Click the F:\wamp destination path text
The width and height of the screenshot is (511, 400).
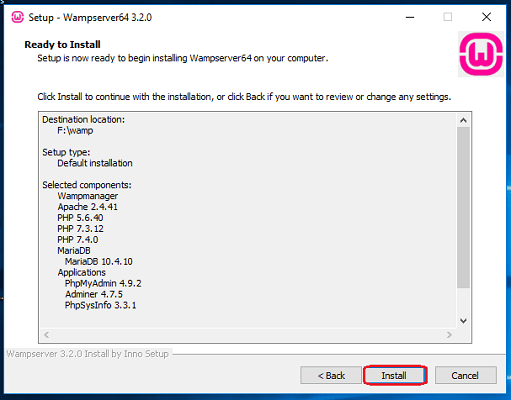coord(75,130)
